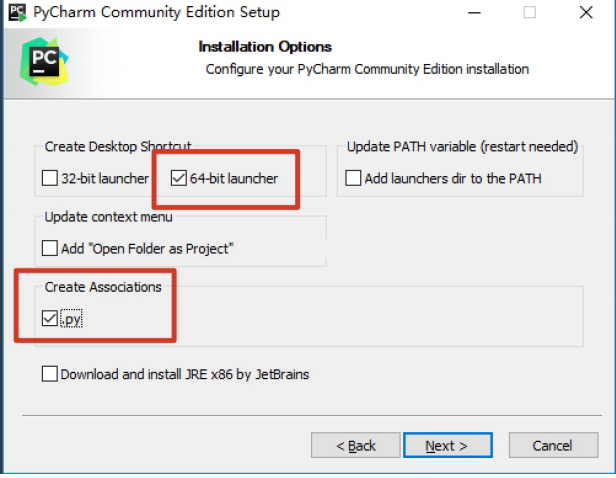Viewport: 616px width, 478px height.
Task: Enable the 32-bit launcher desktop shortcut
Action: 50,178
